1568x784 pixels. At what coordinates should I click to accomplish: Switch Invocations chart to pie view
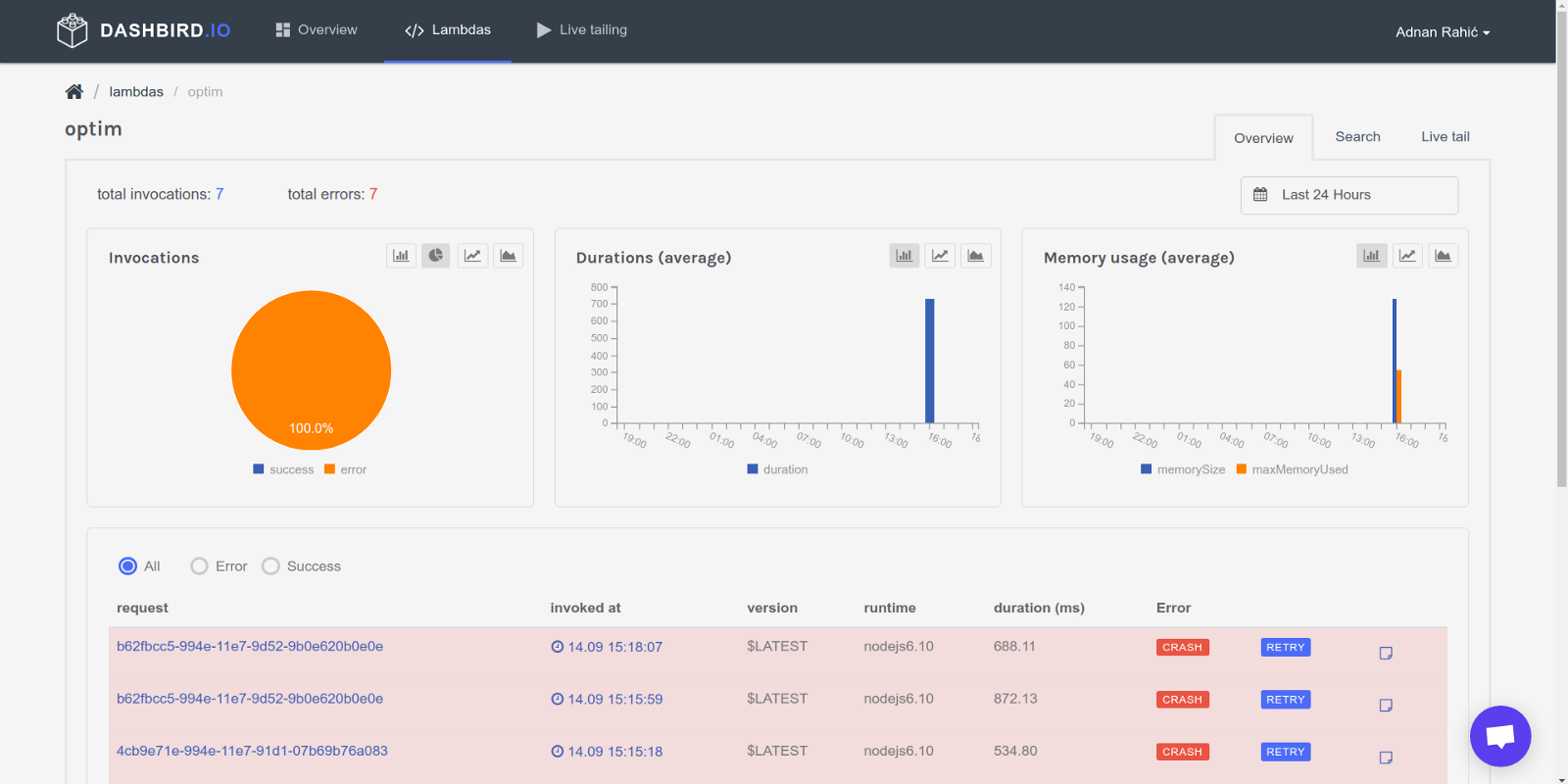coord(436,256)
